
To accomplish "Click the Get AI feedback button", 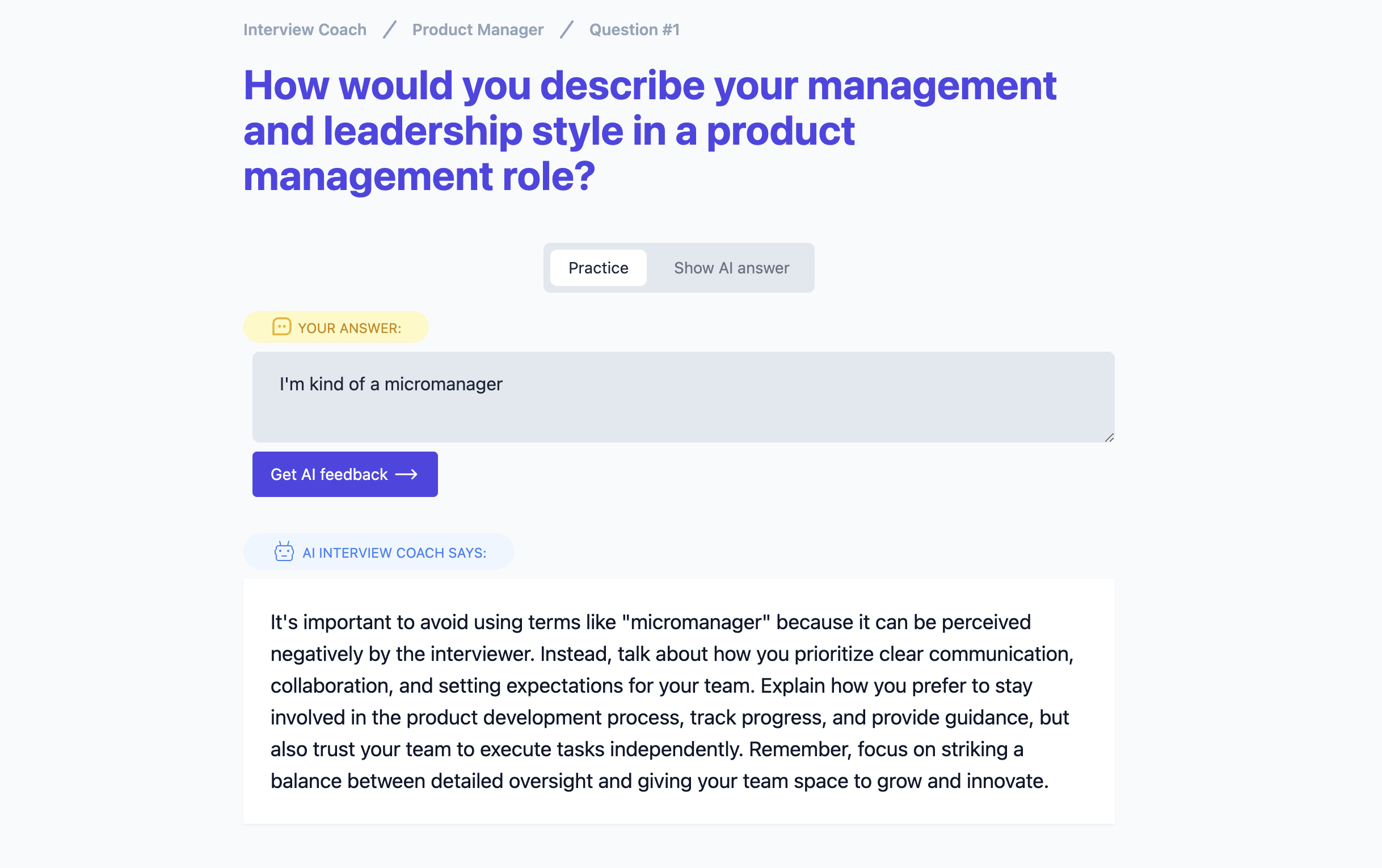I will [345, 474].
